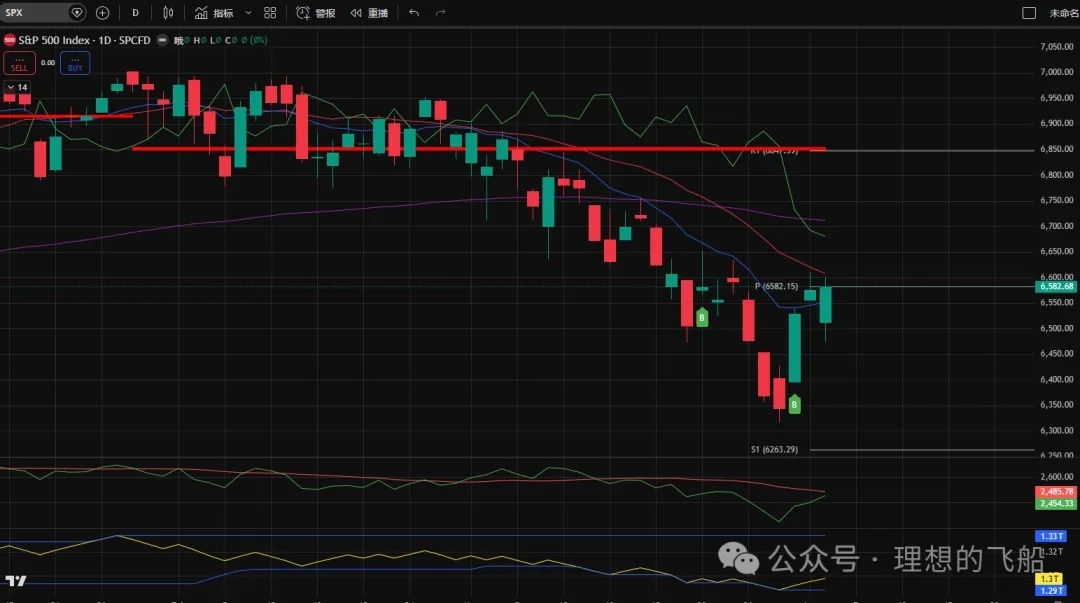Create an alert with the 警报 button
The image size is (1080, 603).
point(316,13)
